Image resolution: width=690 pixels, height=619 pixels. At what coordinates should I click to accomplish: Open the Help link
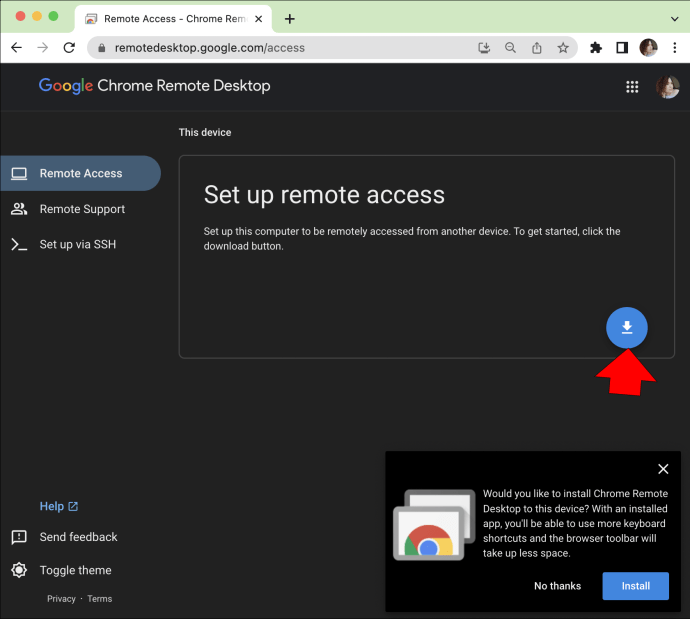click(59, 506)
